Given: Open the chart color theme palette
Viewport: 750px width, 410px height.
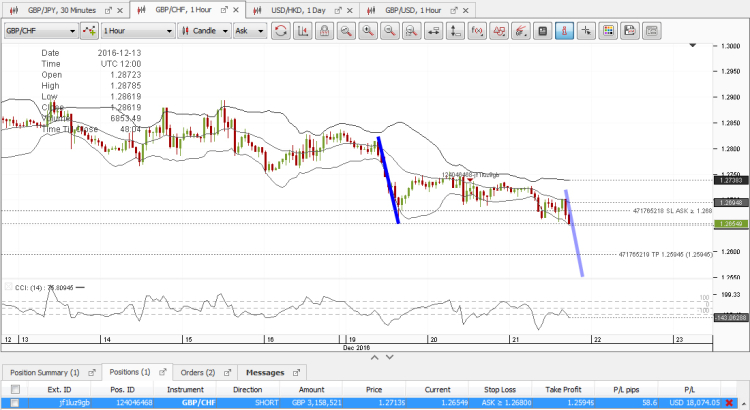Looking at the screenshot, I should pos(608,31).
